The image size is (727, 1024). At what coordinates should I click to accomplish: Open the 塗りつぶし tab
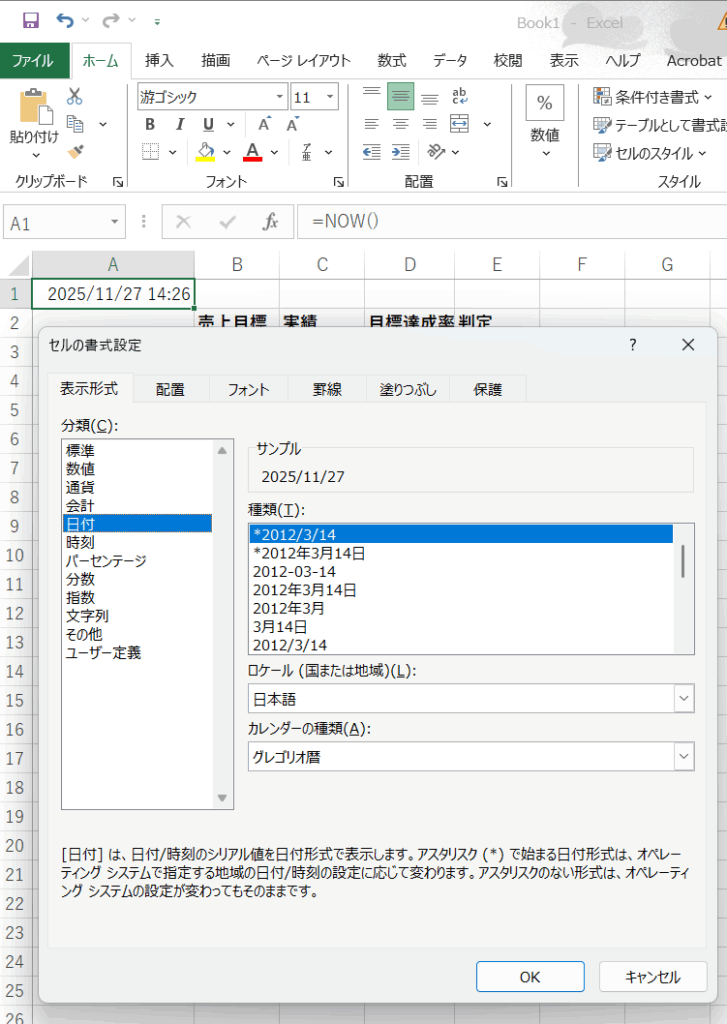pyautogui.click(x=408, y=390)
